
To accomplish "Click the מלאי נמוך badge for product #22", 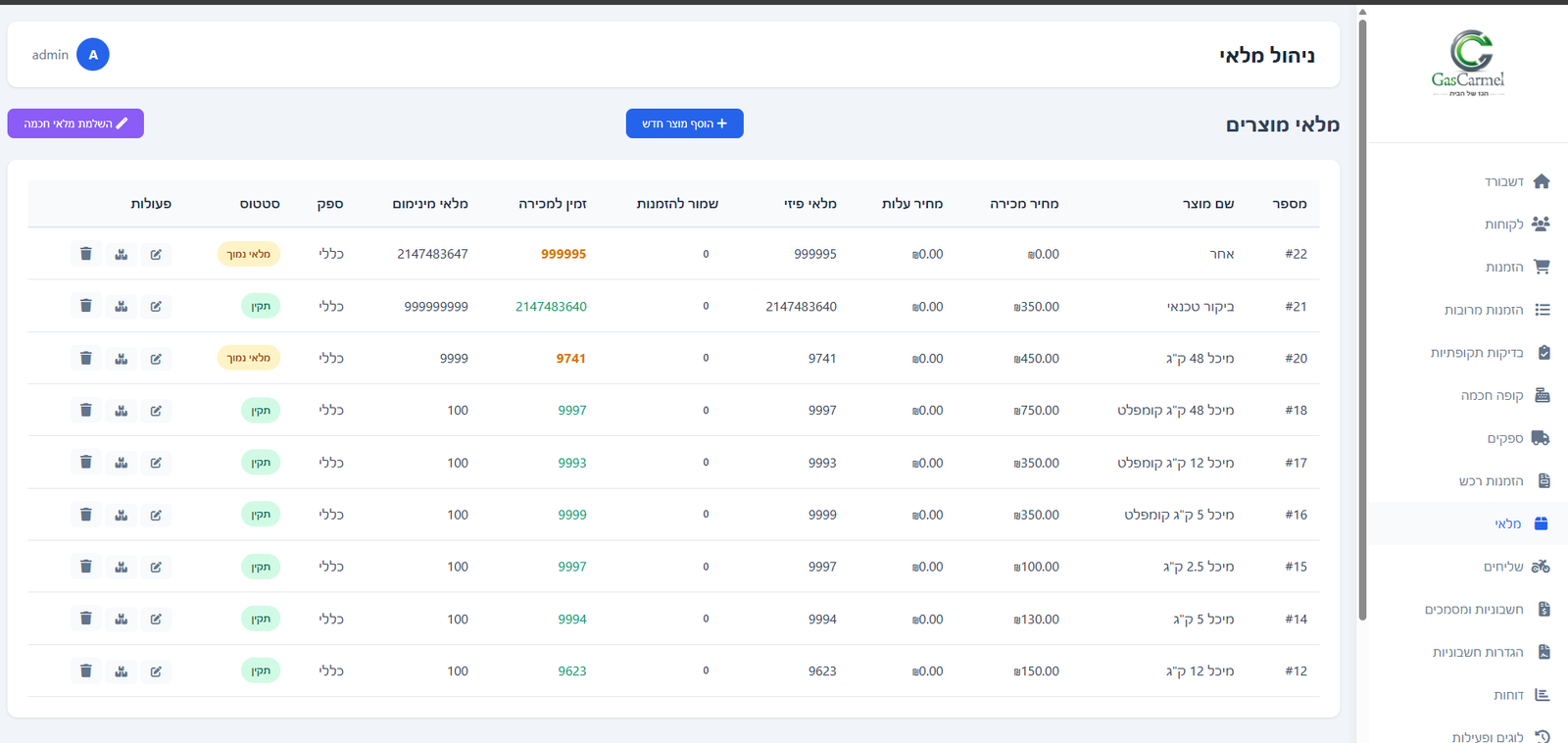I will point(249,254).
